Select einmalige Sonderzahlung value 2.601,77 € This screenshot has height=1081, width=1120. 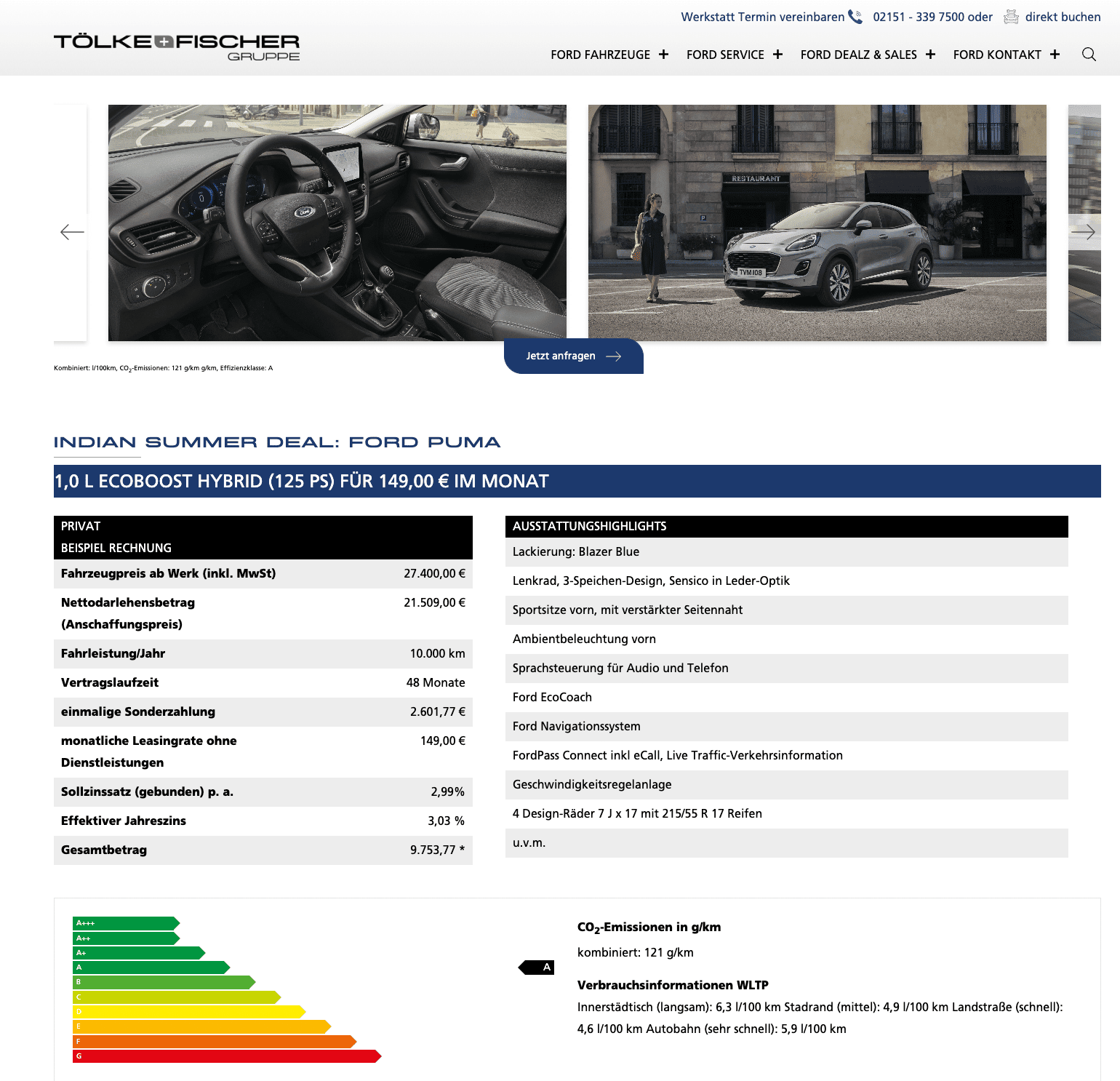click(x=437, y=711)
